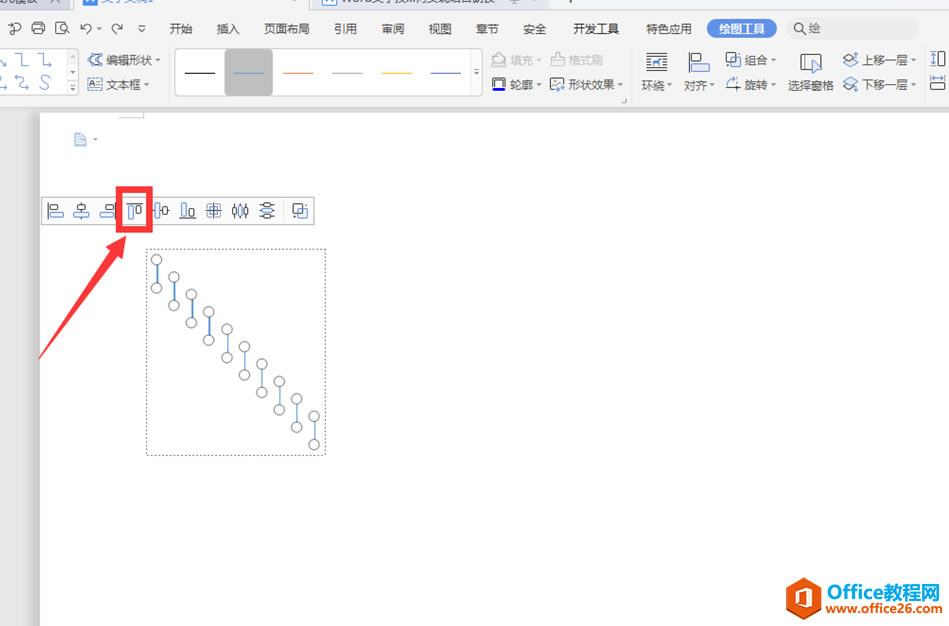Align selected shapes to the top
The height and width of the screenshot is (626, 949).
[134, 211]
